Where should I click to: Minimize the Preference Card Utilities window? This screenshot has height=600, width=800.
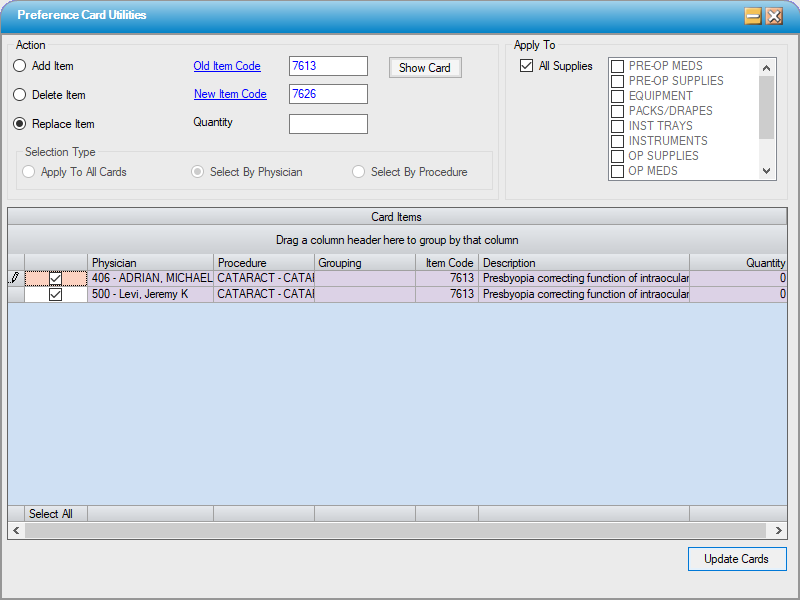click(x=753, y=16)
